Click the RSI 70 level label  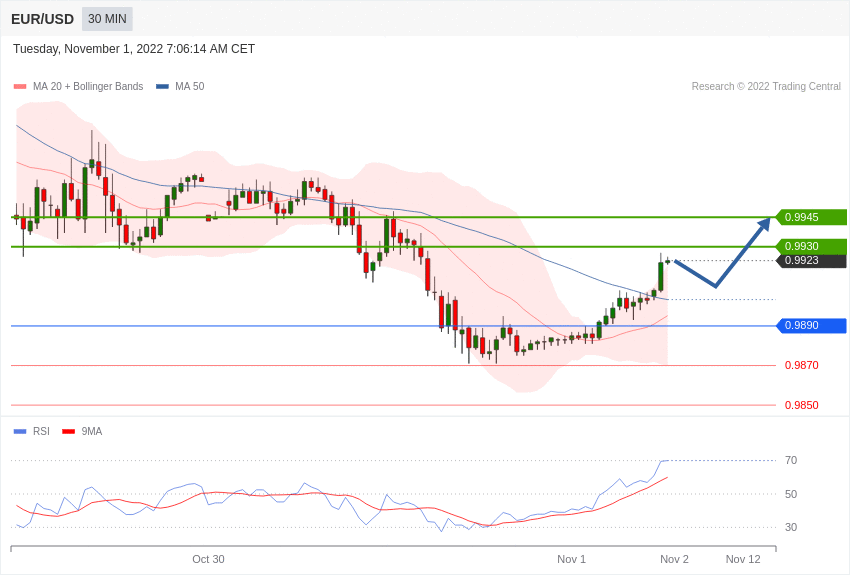791,461
